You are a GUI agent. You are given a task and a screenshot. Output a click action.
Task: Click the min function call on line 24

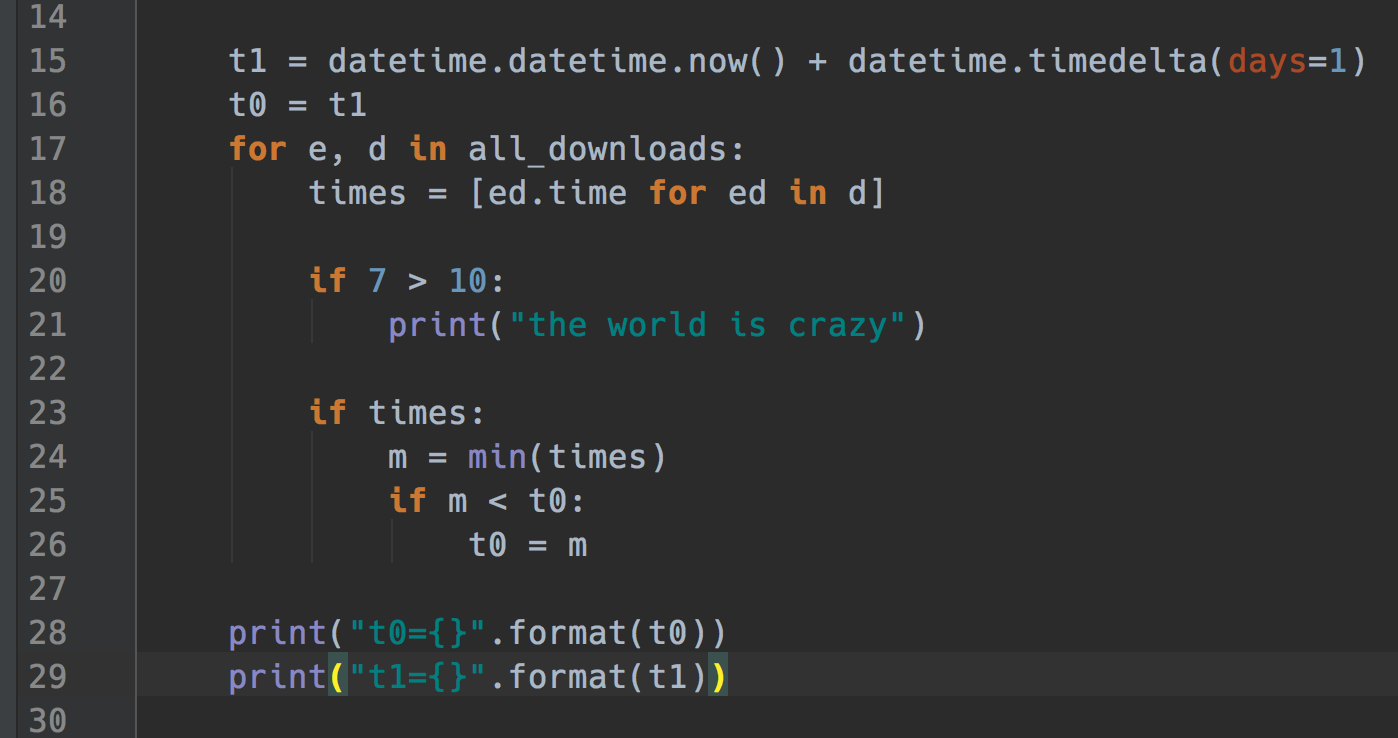(x=497, y=457)
